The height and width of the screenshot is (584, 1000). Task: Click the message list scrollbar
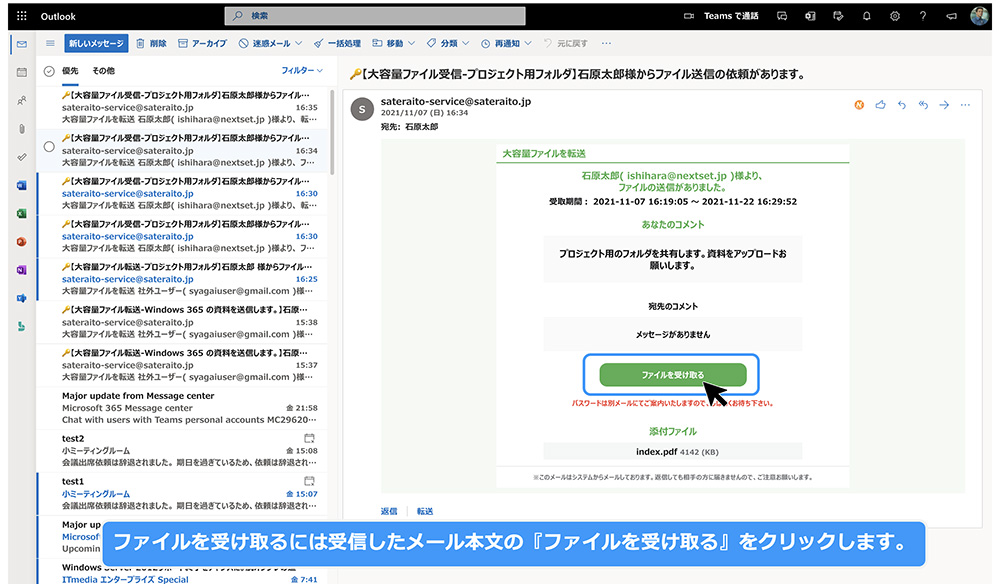[332, 132]
